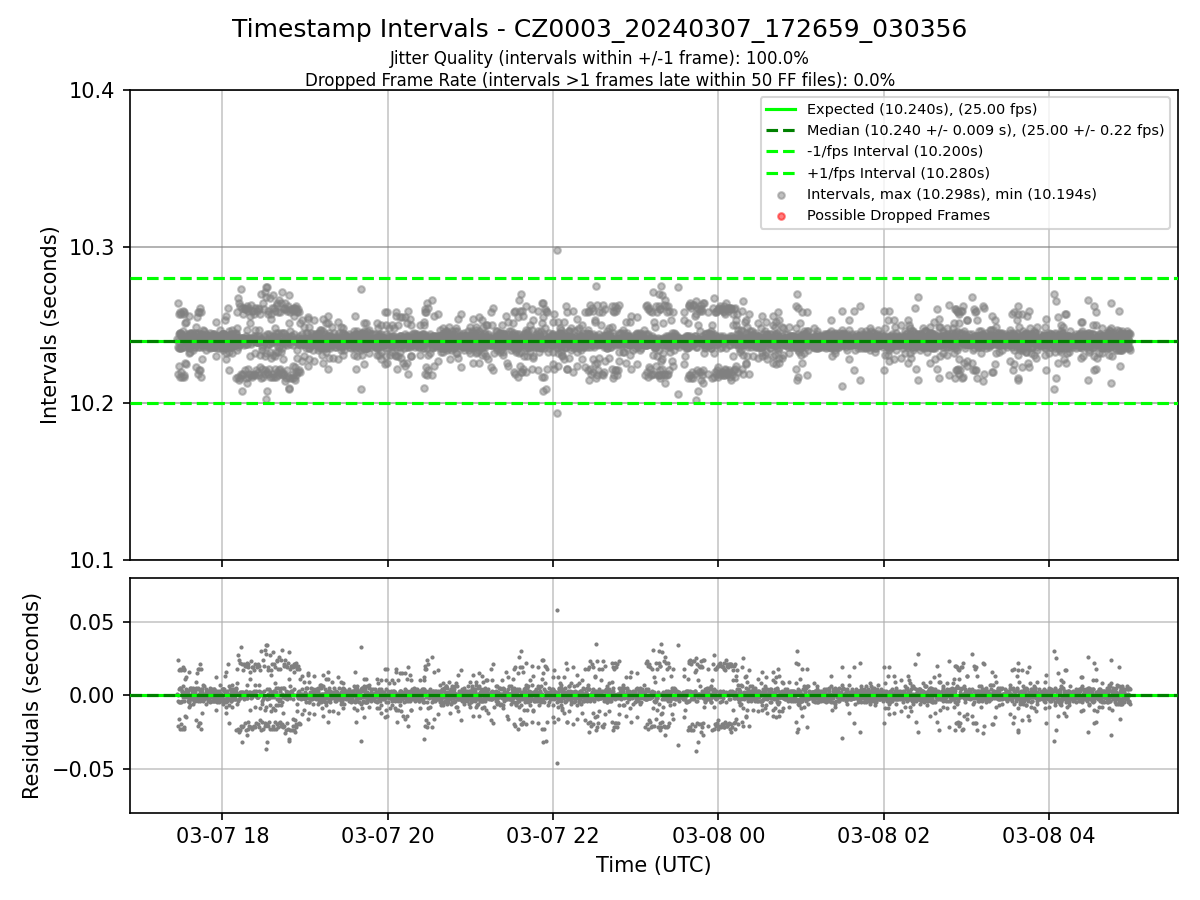Click the residuals tick label '−0.05'

click(x=85, y=769)
